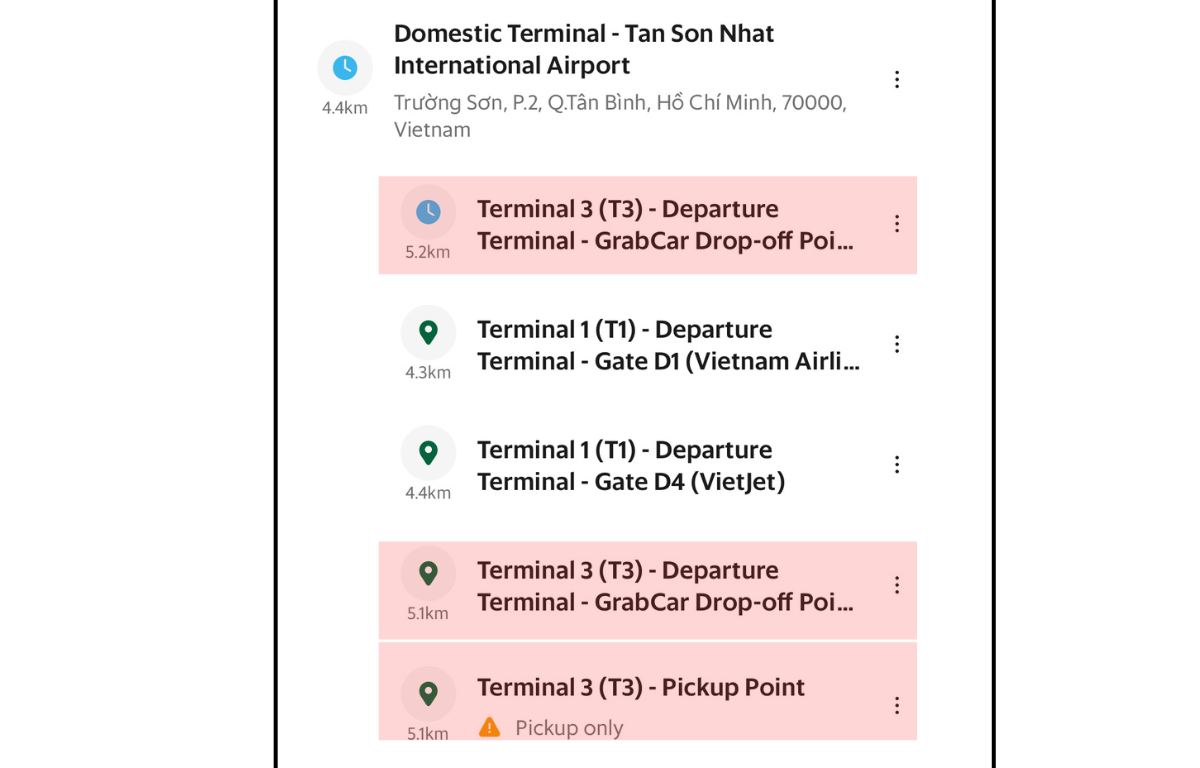Select Terminal 3 (T3) - Pickup Point
The image size is (1200, 768).
(x=640, y=688)
